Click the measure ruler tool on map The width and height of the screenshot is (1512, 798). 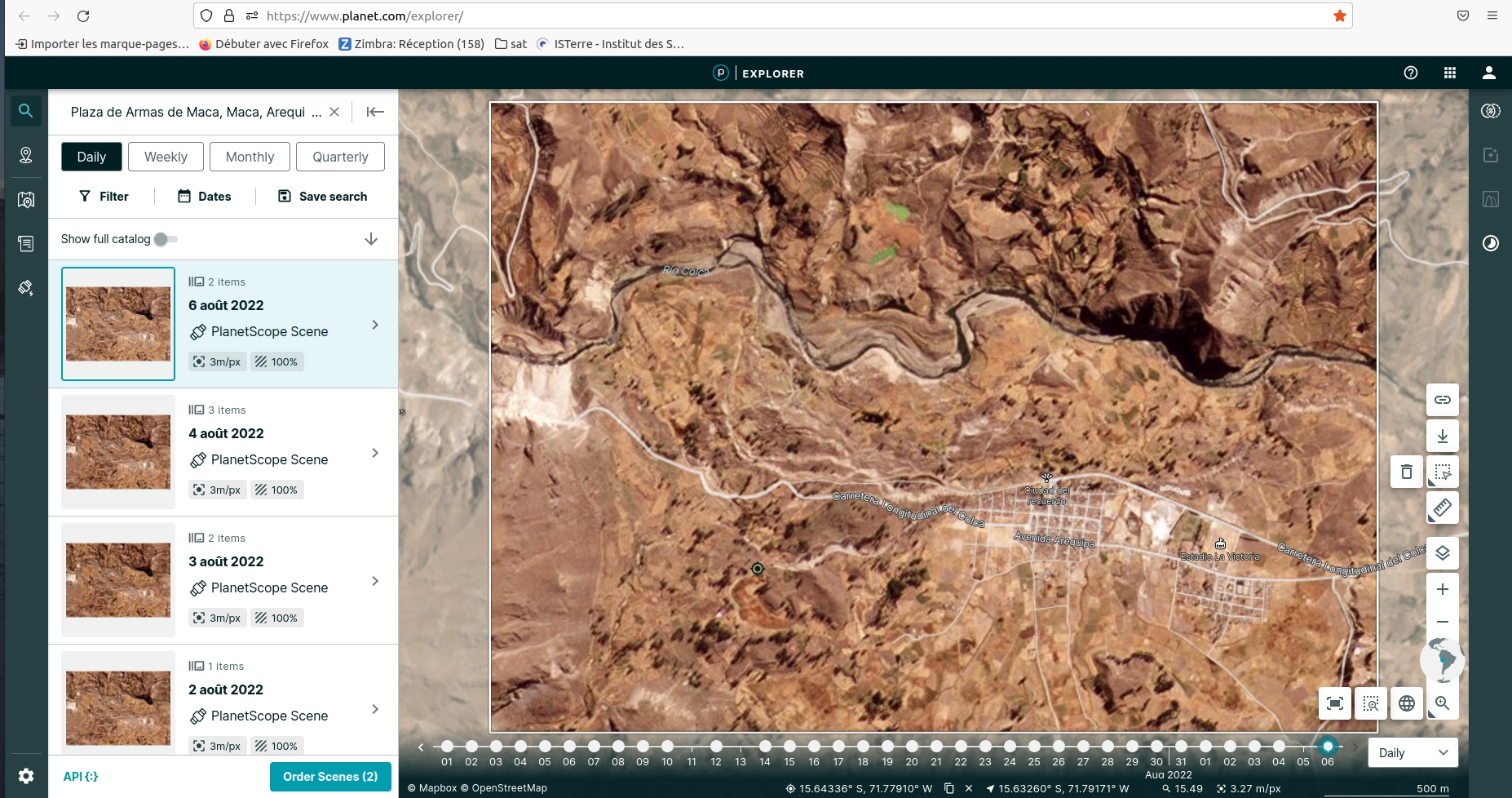1442,508
